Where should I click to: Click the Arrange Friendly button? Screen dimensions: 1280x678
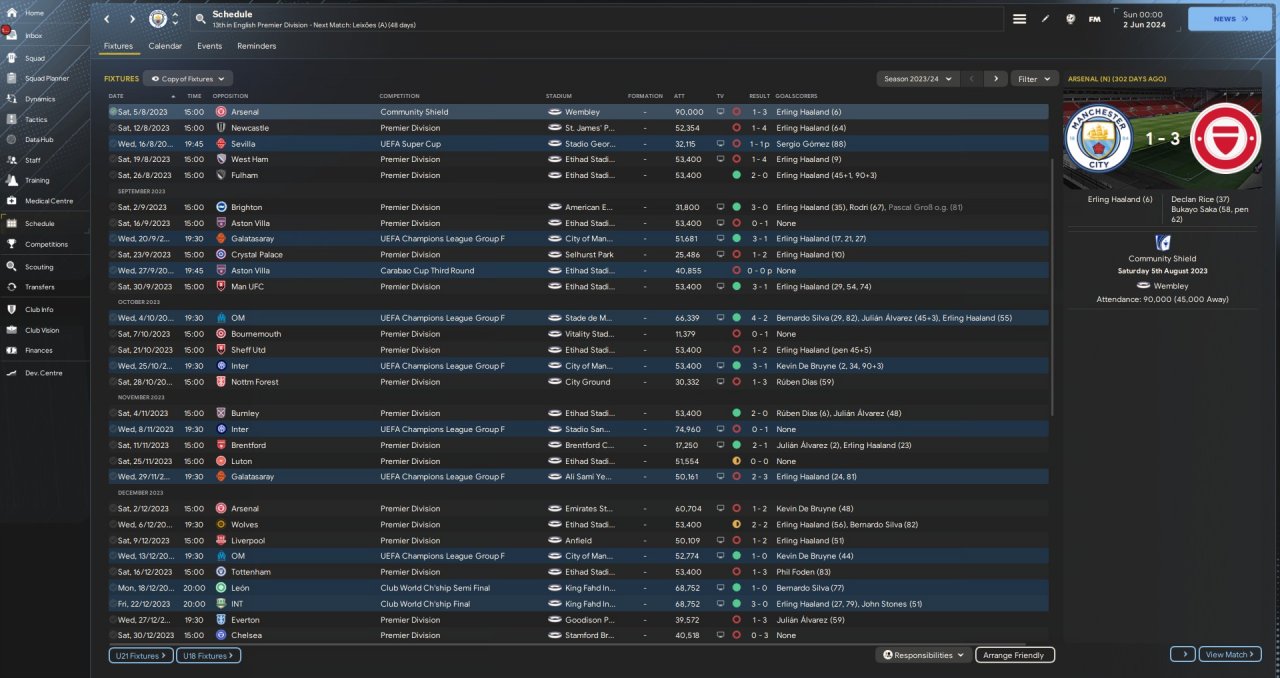coord(1015,655)
